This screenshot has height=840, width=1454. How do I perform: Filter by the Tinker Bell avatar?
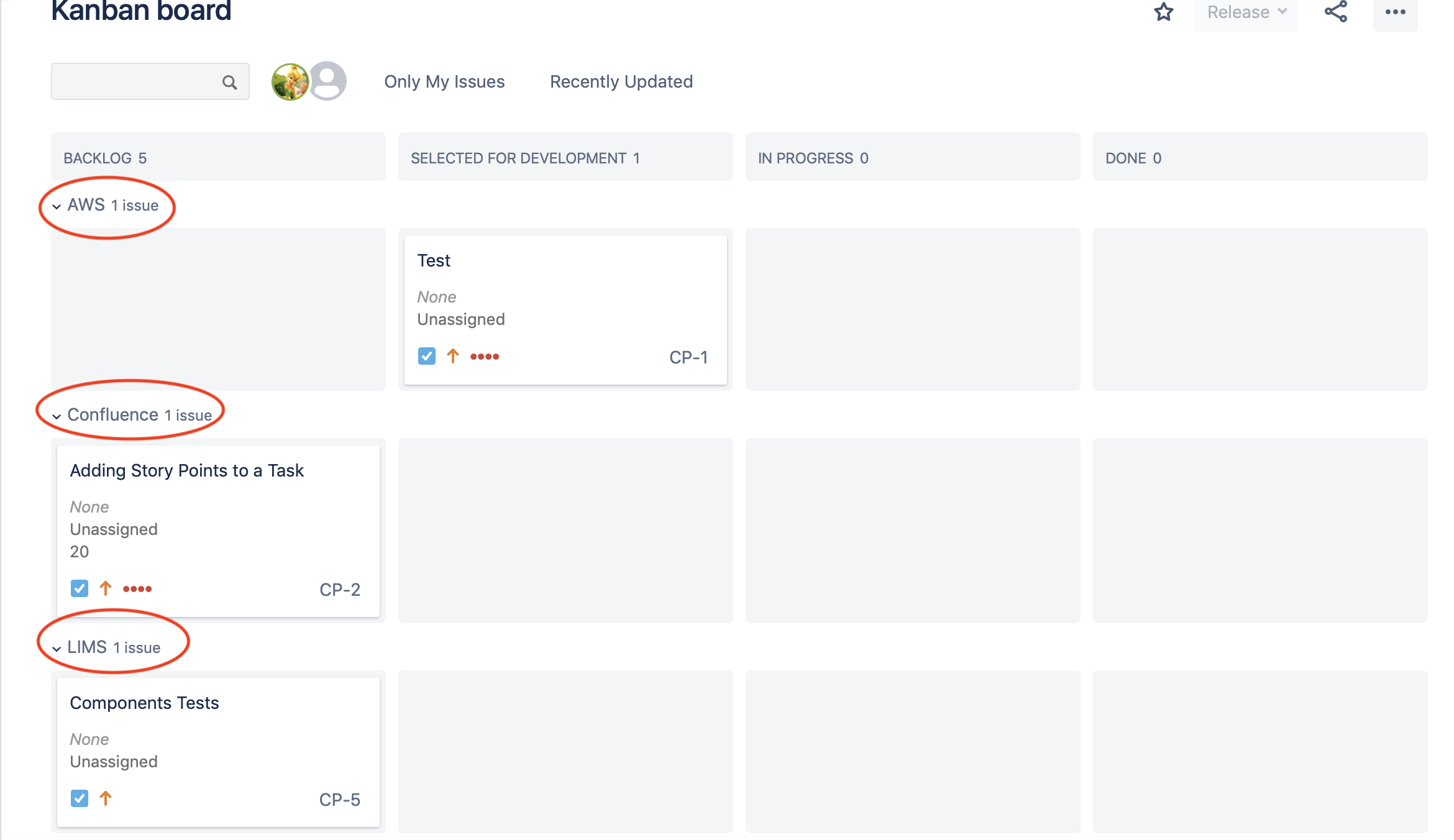pyautogui.click(x=290, y=81)
